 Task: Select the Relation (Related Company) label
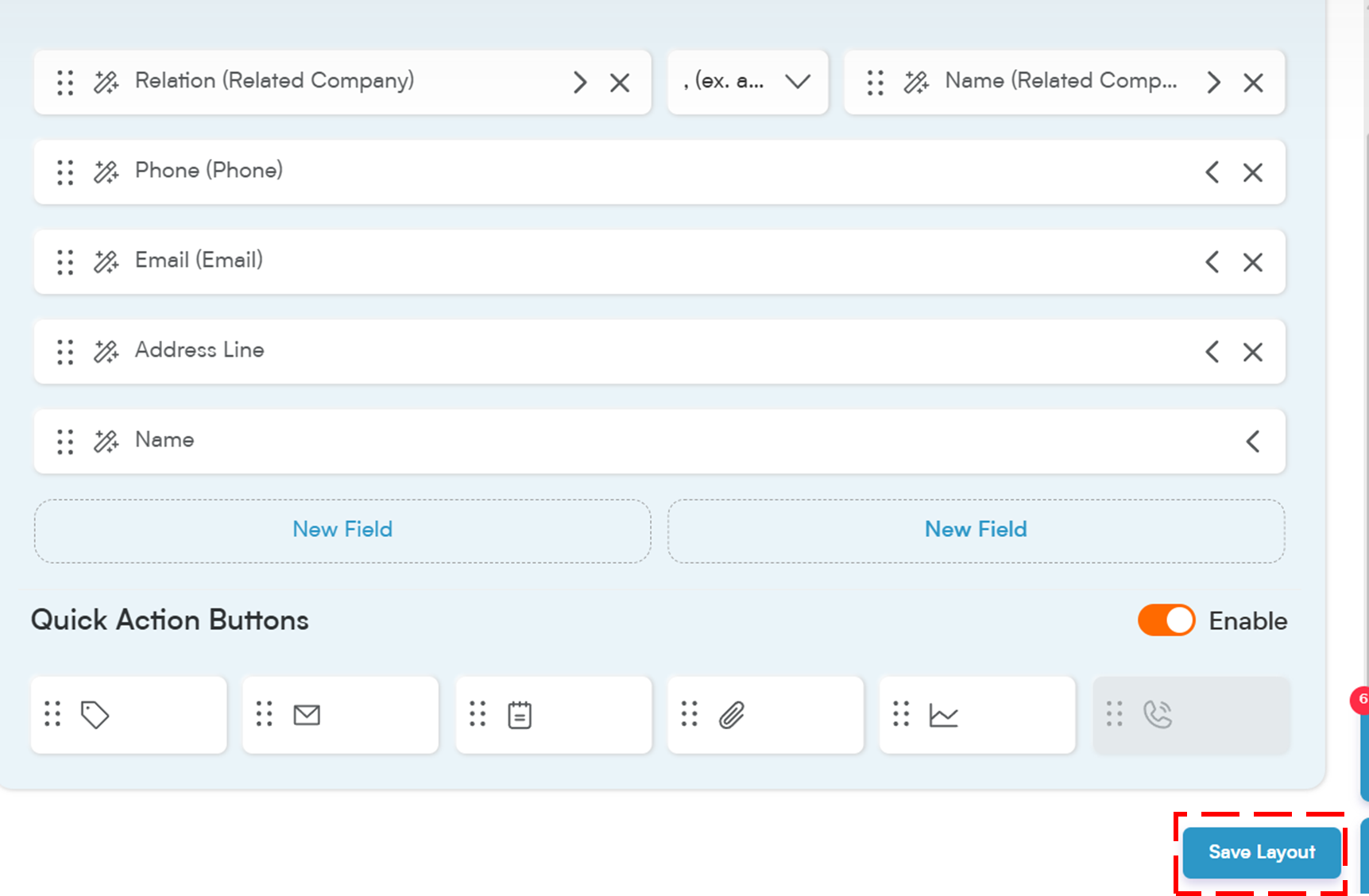(275, 80)
